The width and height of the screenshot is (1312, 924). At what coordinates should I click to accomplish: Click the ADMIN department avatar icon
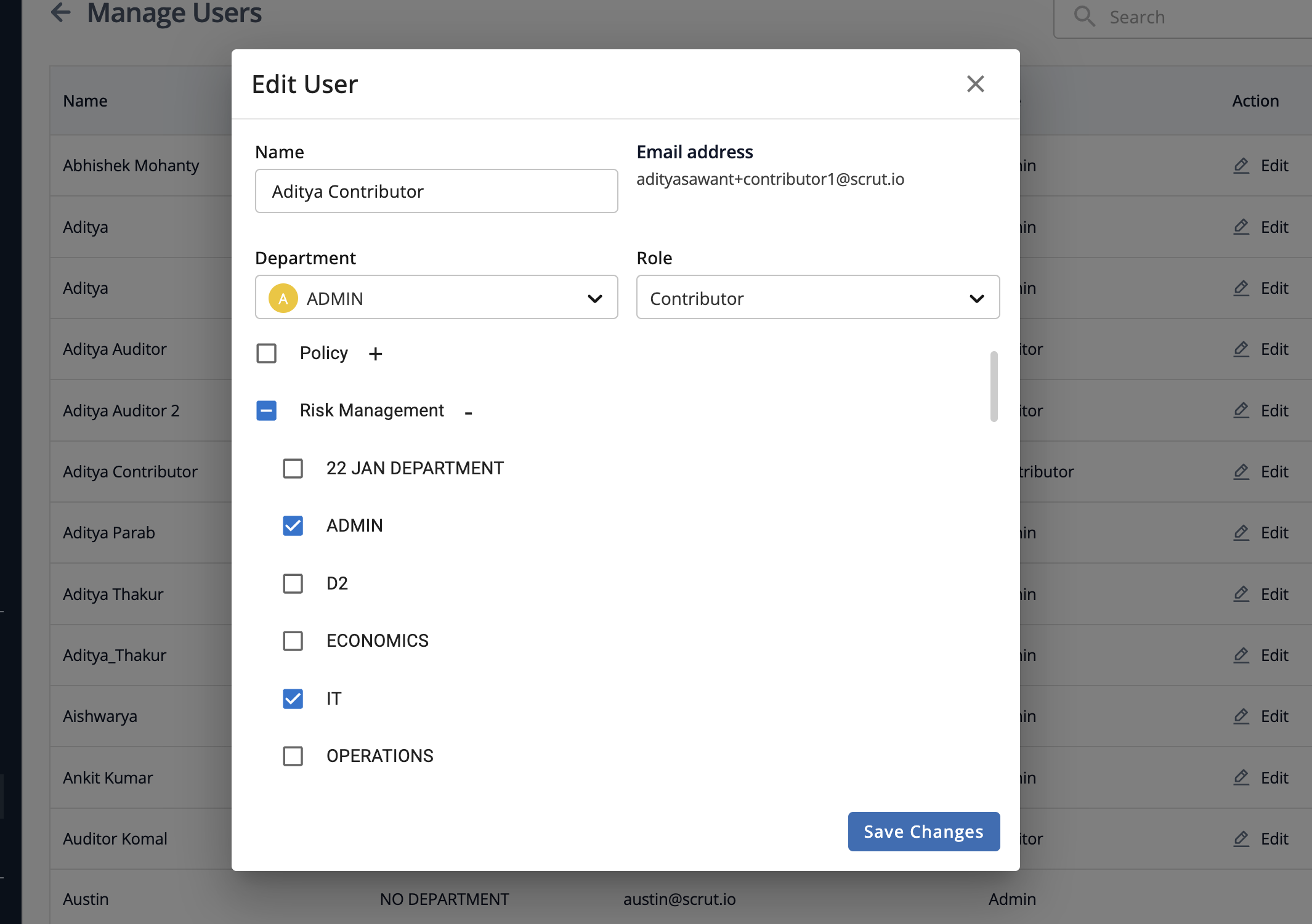[x=283, y=298]
